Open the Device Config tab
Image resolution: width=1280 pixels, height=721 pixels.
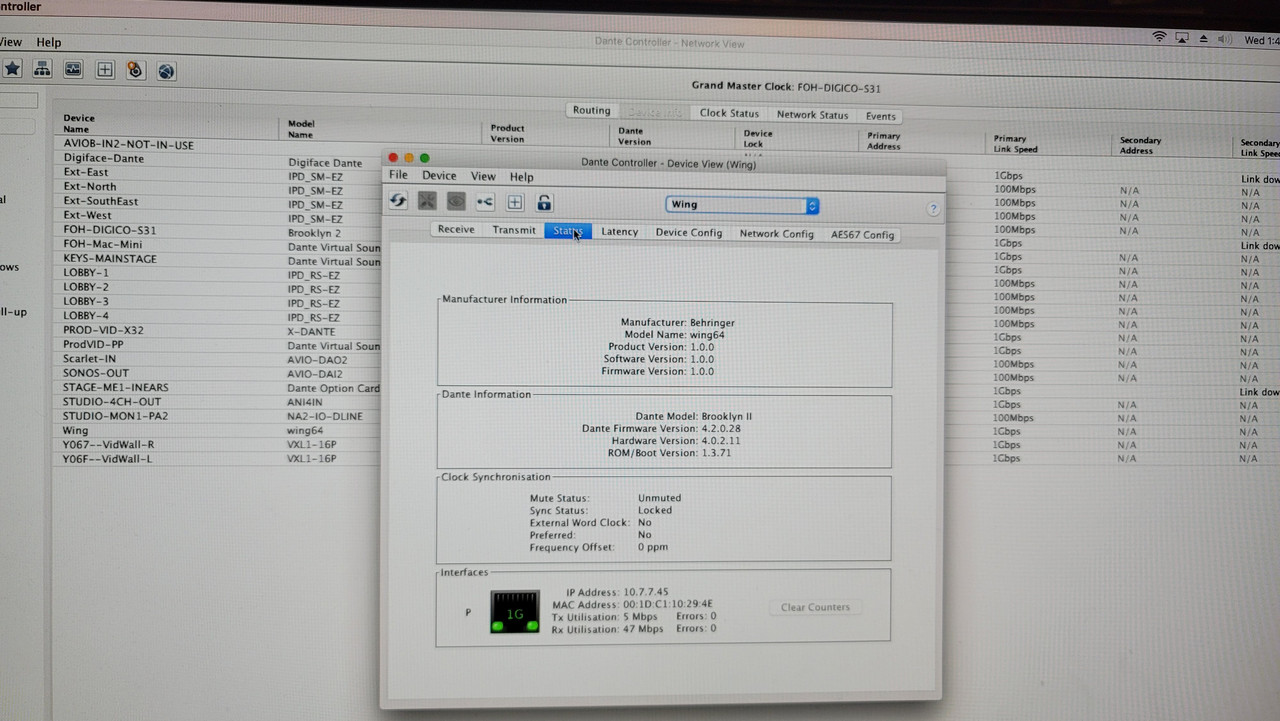[688, 233]
